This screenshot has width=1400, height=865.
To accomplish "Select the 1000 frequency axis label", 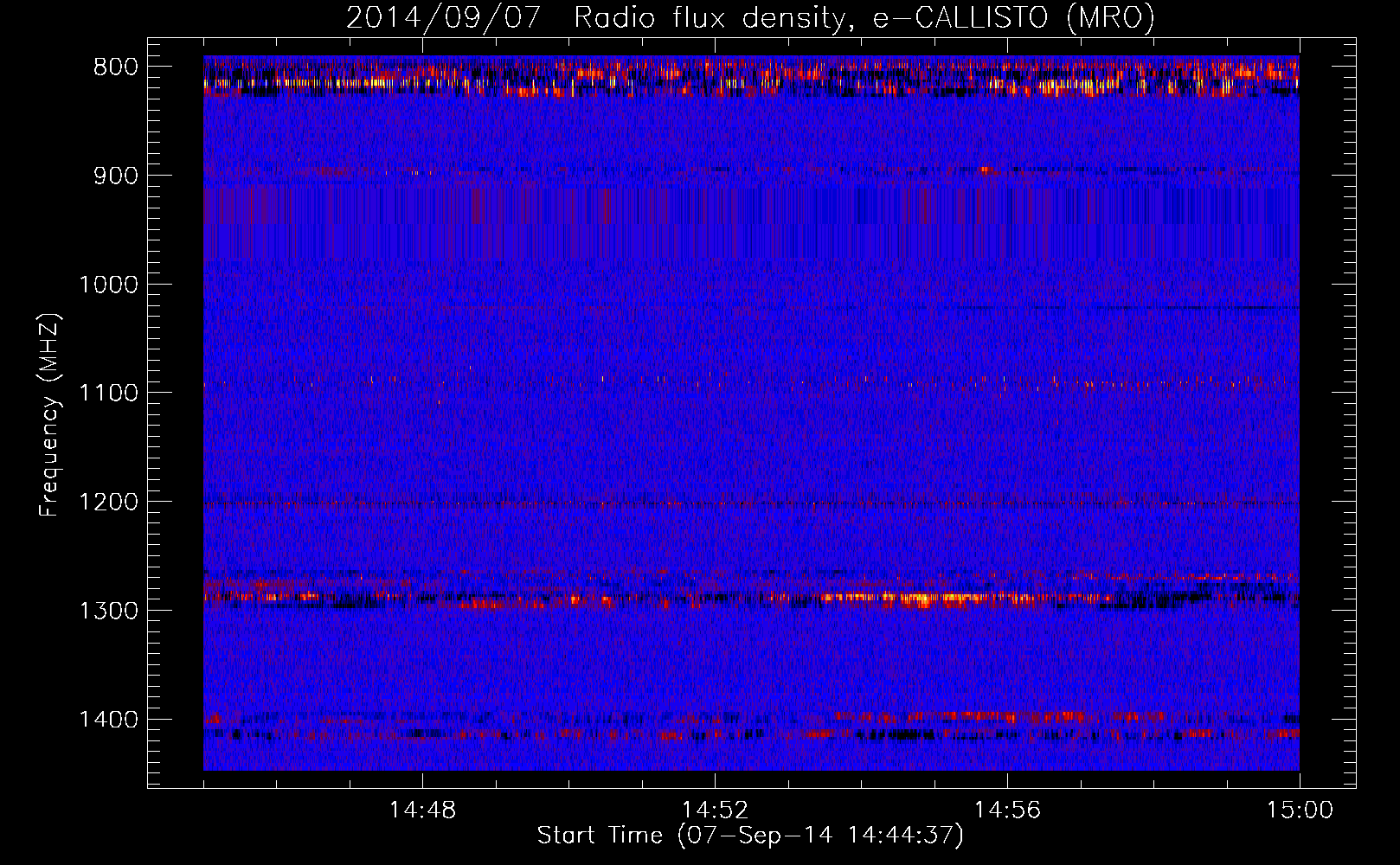I will coord(108,285).
